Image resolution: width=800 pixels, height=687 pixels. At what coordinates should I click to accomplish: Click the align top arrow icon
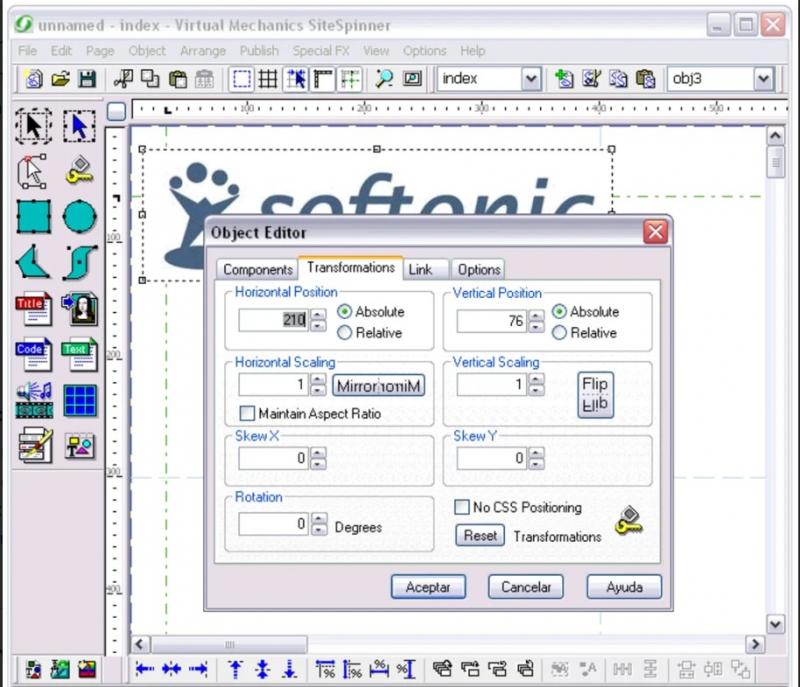point(235,669)
